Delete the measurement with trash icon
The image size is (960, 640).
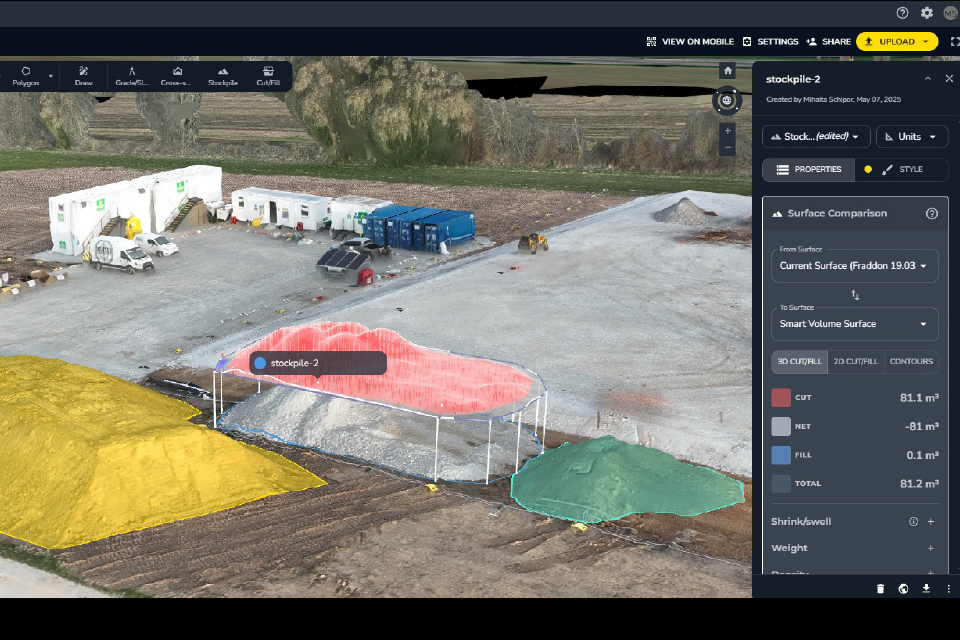pos(880,588)
